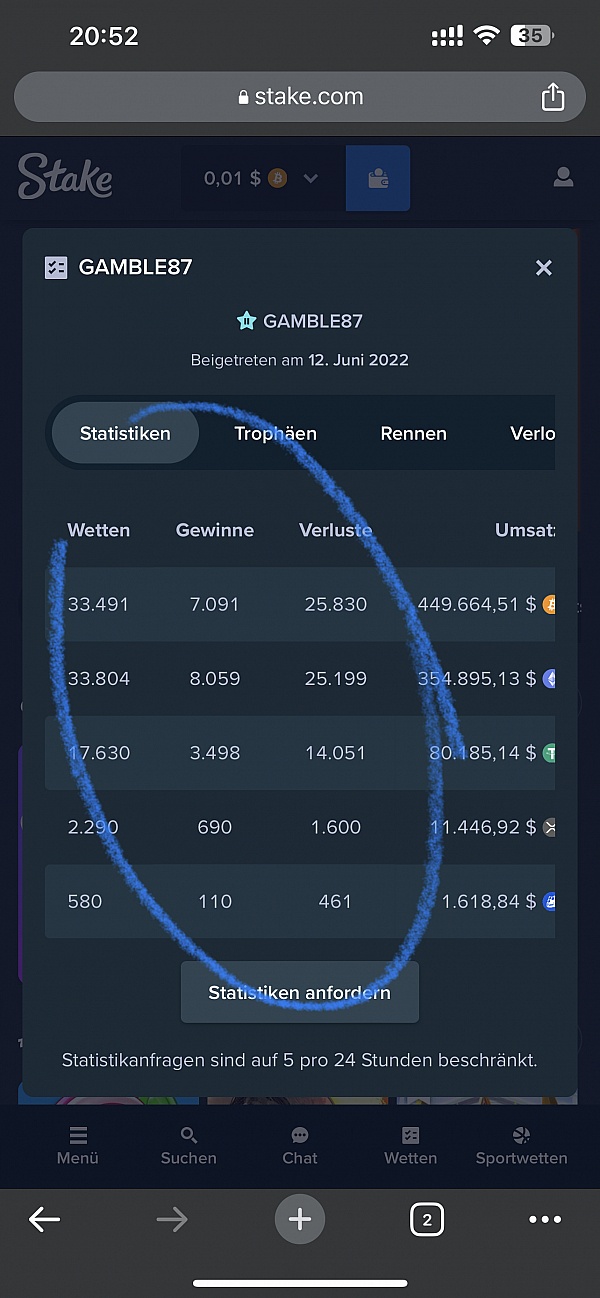
Task: Expand the currency balance dropdown
Action: click(x=310, y=177)
